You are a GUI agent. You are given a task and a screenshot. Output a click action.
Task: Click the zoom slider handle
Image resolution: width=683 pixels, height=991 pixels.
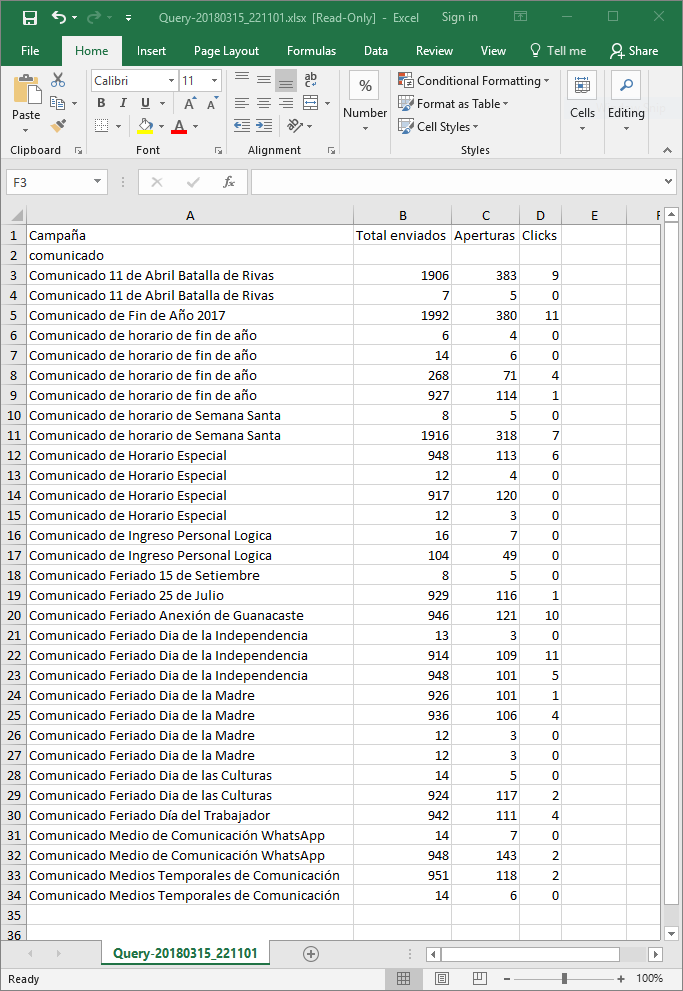564,979
